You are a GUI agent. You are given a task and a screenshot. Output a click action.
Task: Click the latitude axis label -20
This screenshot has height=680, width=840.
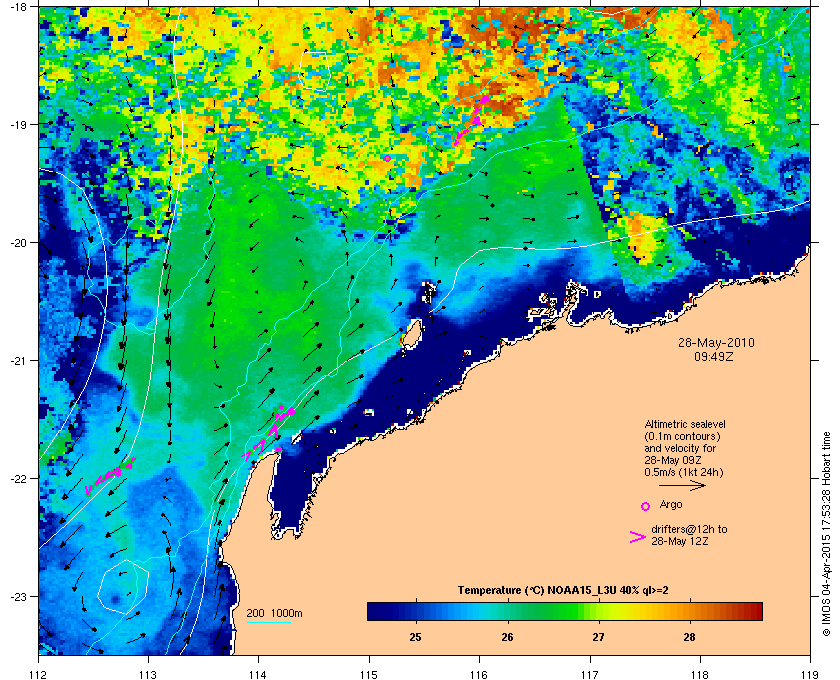(19, 242)
